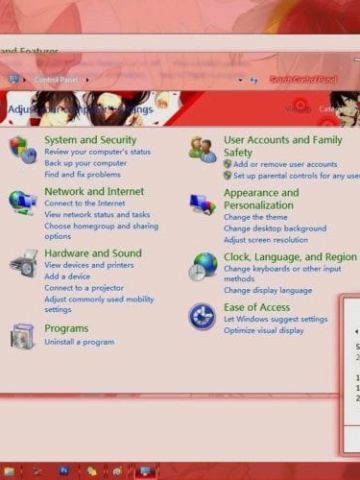
Task: Click the Control Panel icon in address bar
Action: [x=14, y=79]
